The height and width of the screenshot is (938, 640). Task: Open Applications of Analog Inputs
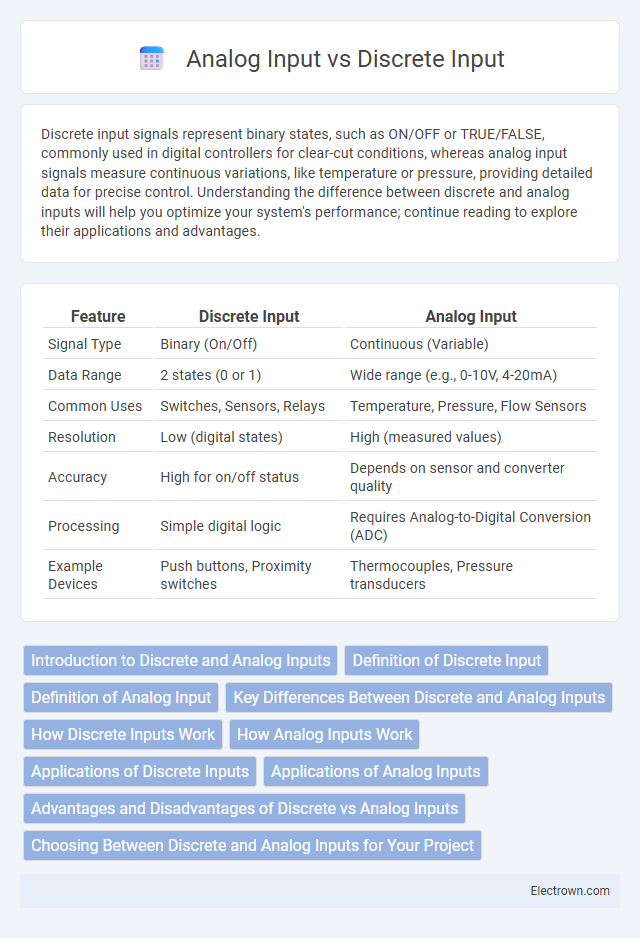[x=376, y=772]
